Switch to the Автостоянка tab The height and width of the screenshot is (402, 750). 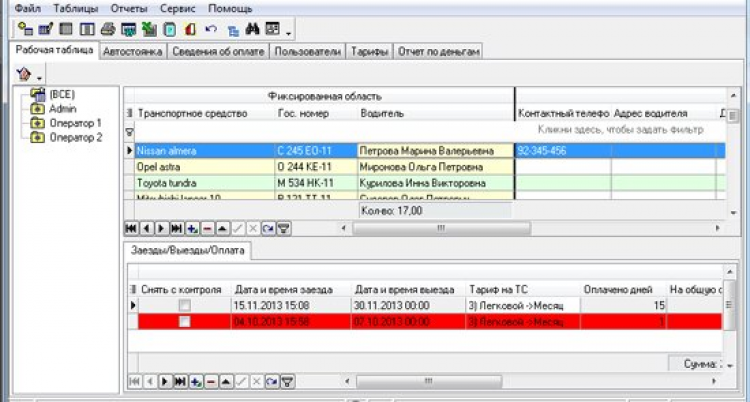tap(133, 50)
